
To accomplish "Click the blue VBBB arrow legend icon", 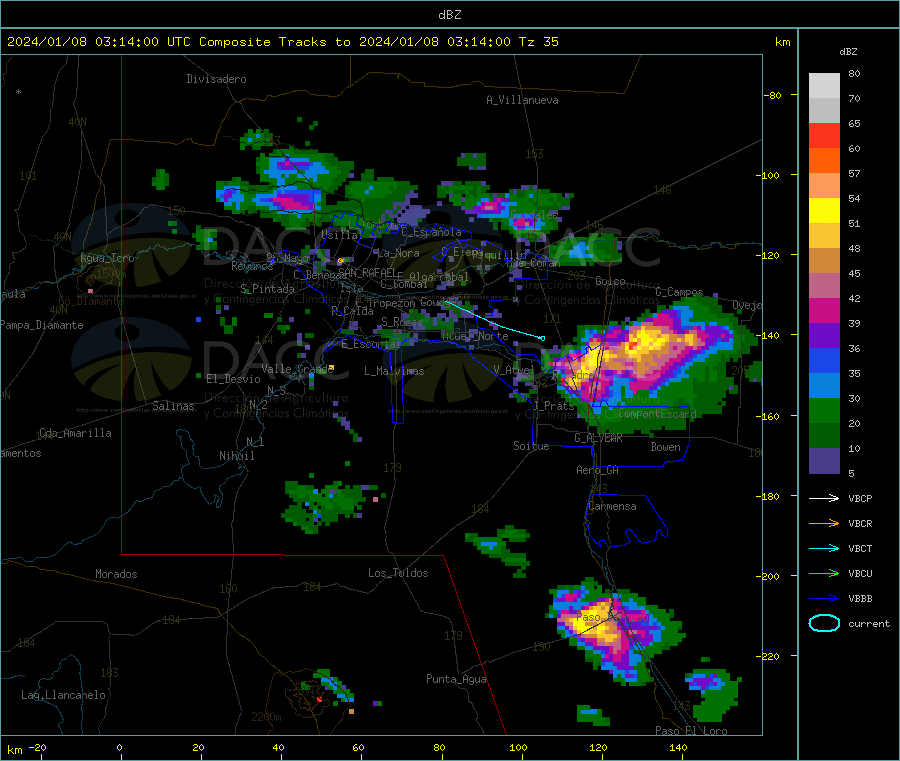I will point(824,599).
